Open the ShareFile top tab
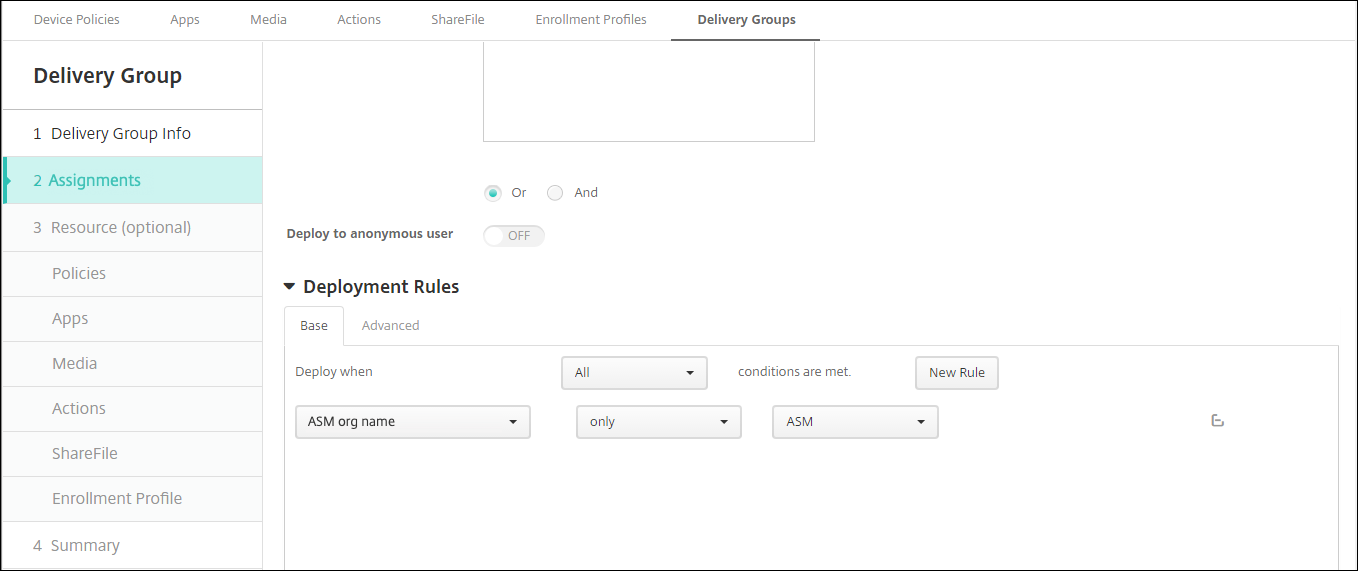Viewport: 1358px width, 571px height. [x=457, y=19]
